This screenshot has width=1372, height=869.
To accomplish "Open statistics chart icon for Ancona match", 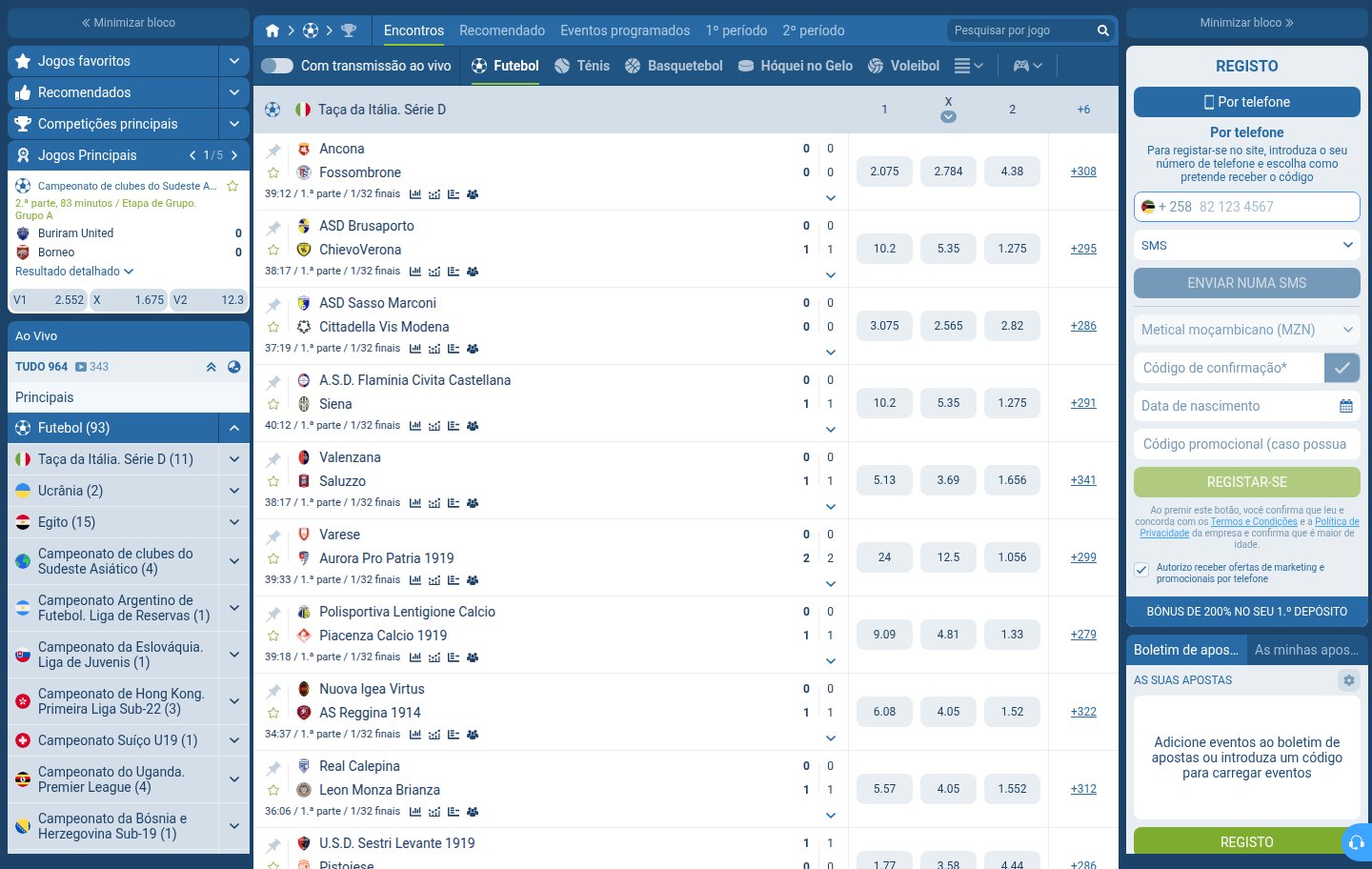I will (415, 194).
